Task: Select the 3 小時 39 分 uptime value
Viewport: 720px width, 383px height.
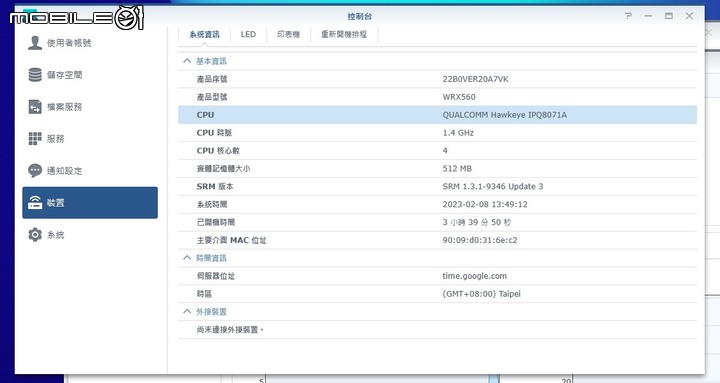Action: [x=477, y=222]
